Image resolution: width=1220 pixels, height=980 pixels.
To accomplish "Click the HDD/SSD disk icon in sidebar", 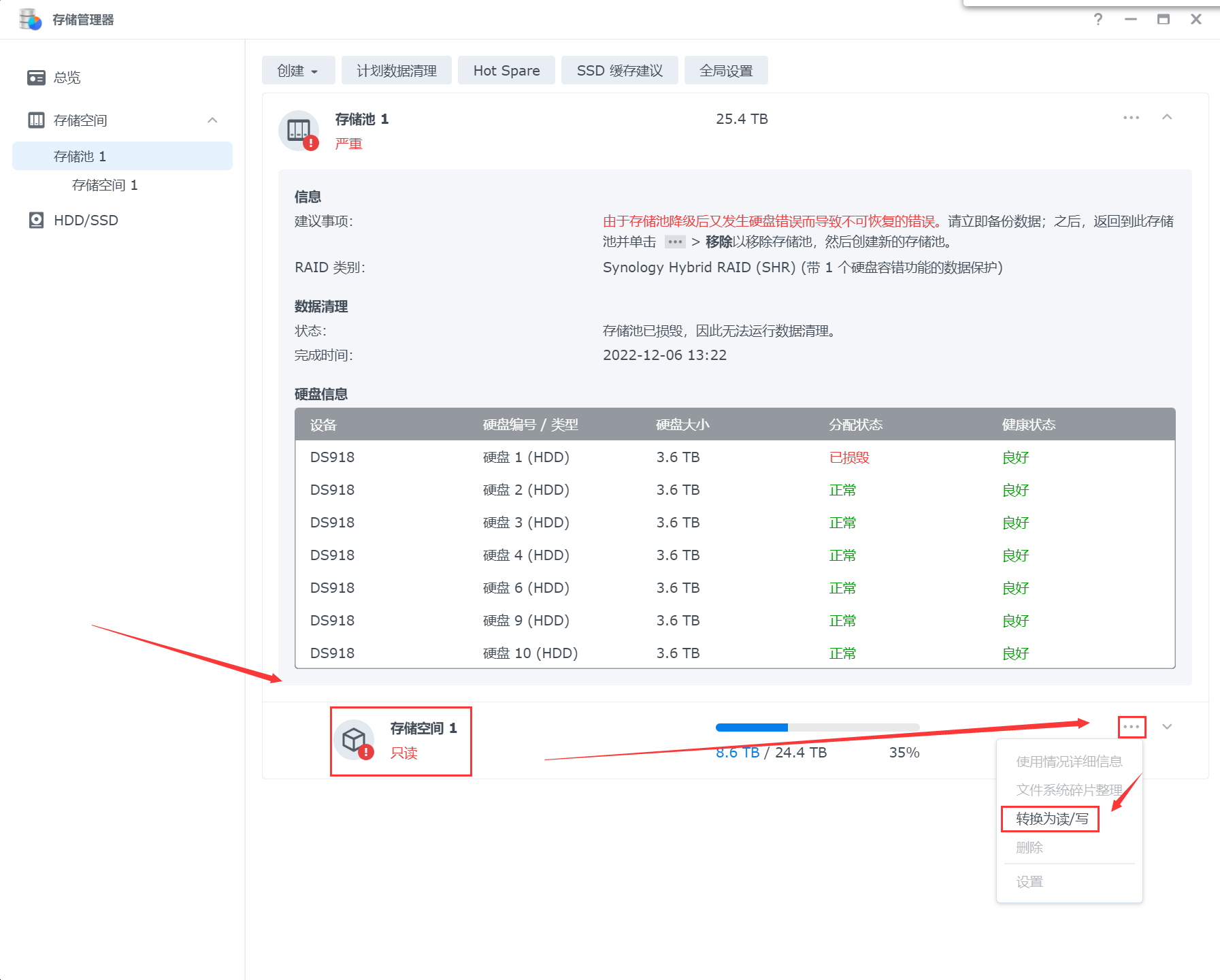I will 36,220.
